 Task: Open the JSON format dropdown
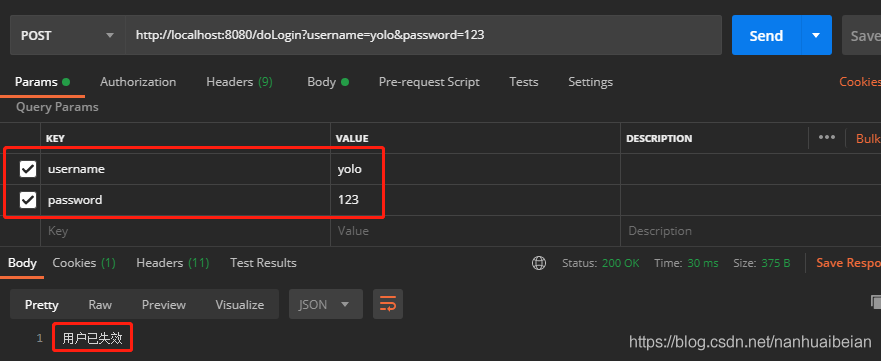pyautogui.click(x=326, y=304)
